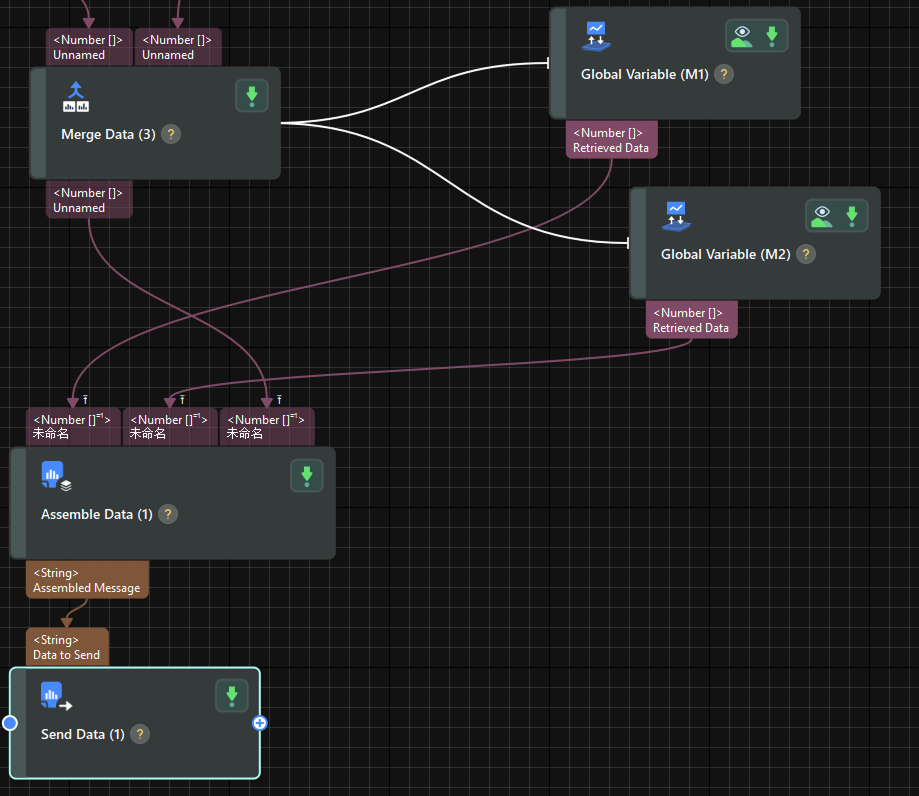Image resolution: width=919 pixels, height=796 pixels.
Task: Select the Send Data (1) step title
Action: [x=82, y=734]
